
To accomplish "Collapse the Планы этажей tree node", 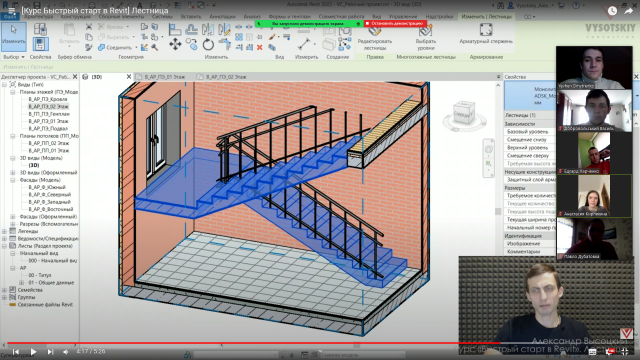I will tap(13, 92).
